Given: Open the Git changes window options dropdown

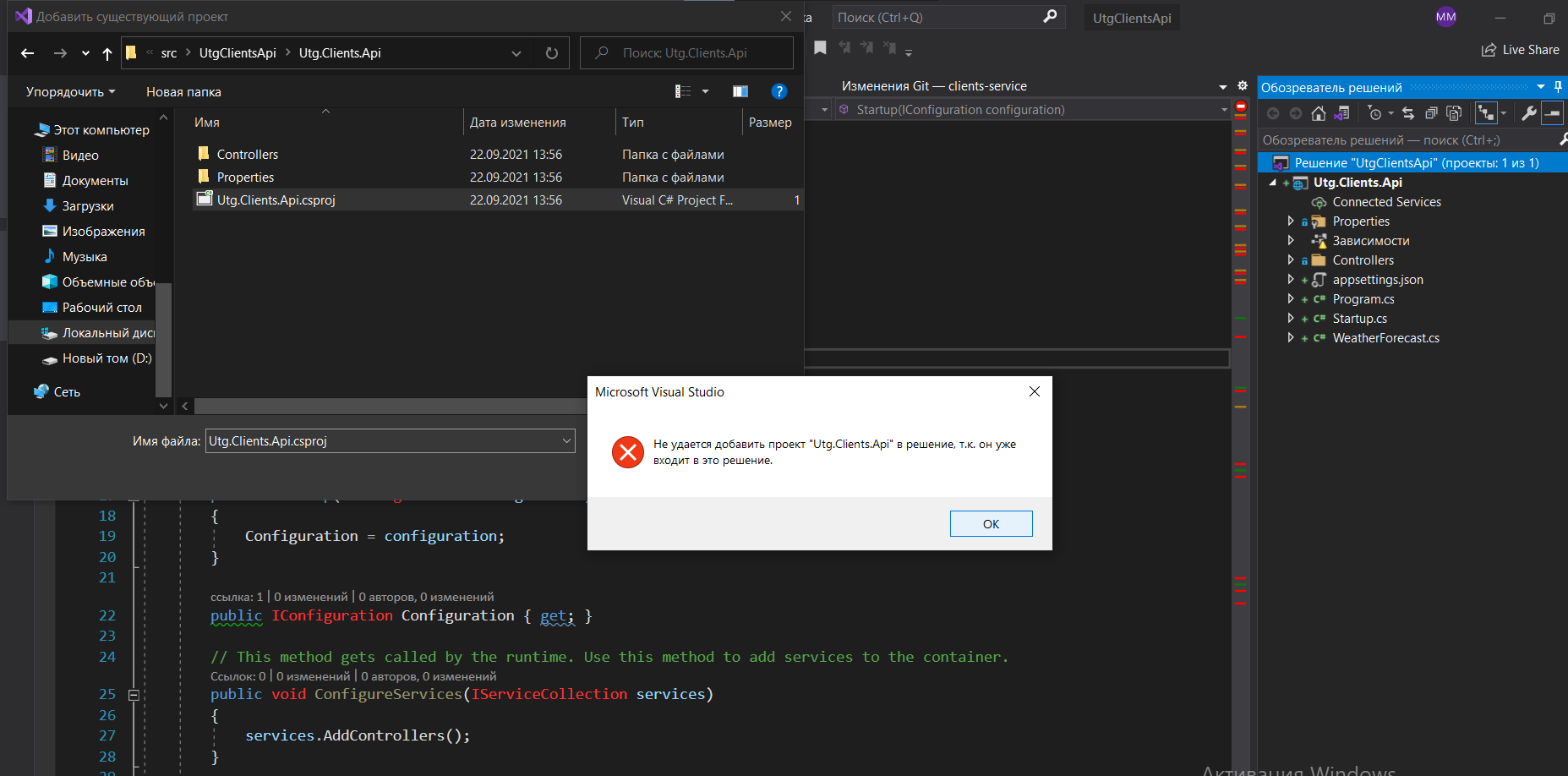Looking at the screenshot, I should pos(1222,86).
